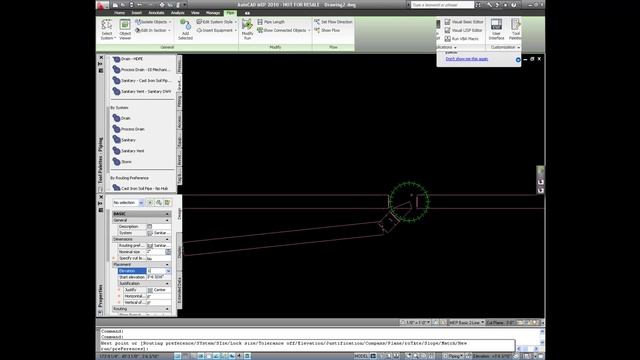Select Sanitary - Cast Iron Soil Pipe tool
The height and width of the screenshot is (360, 640).
coord(142,81)
